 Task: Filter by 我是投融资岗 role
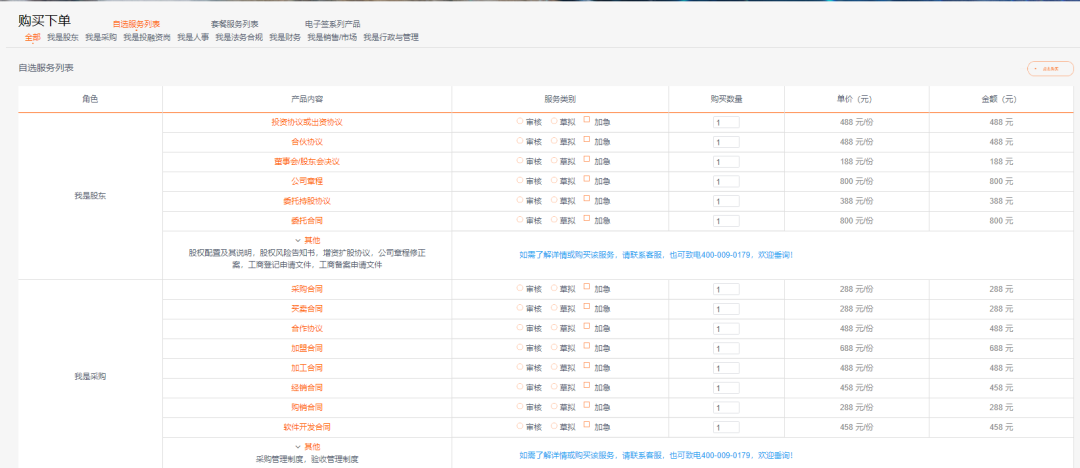coord(147,37)
